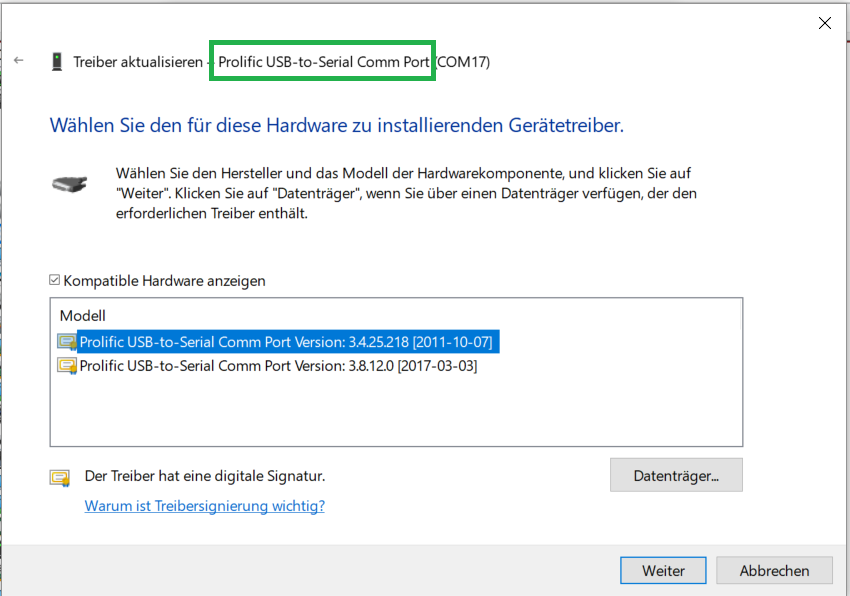Click the signed driver icon for version 3.8.12.0

click(67, 366)
